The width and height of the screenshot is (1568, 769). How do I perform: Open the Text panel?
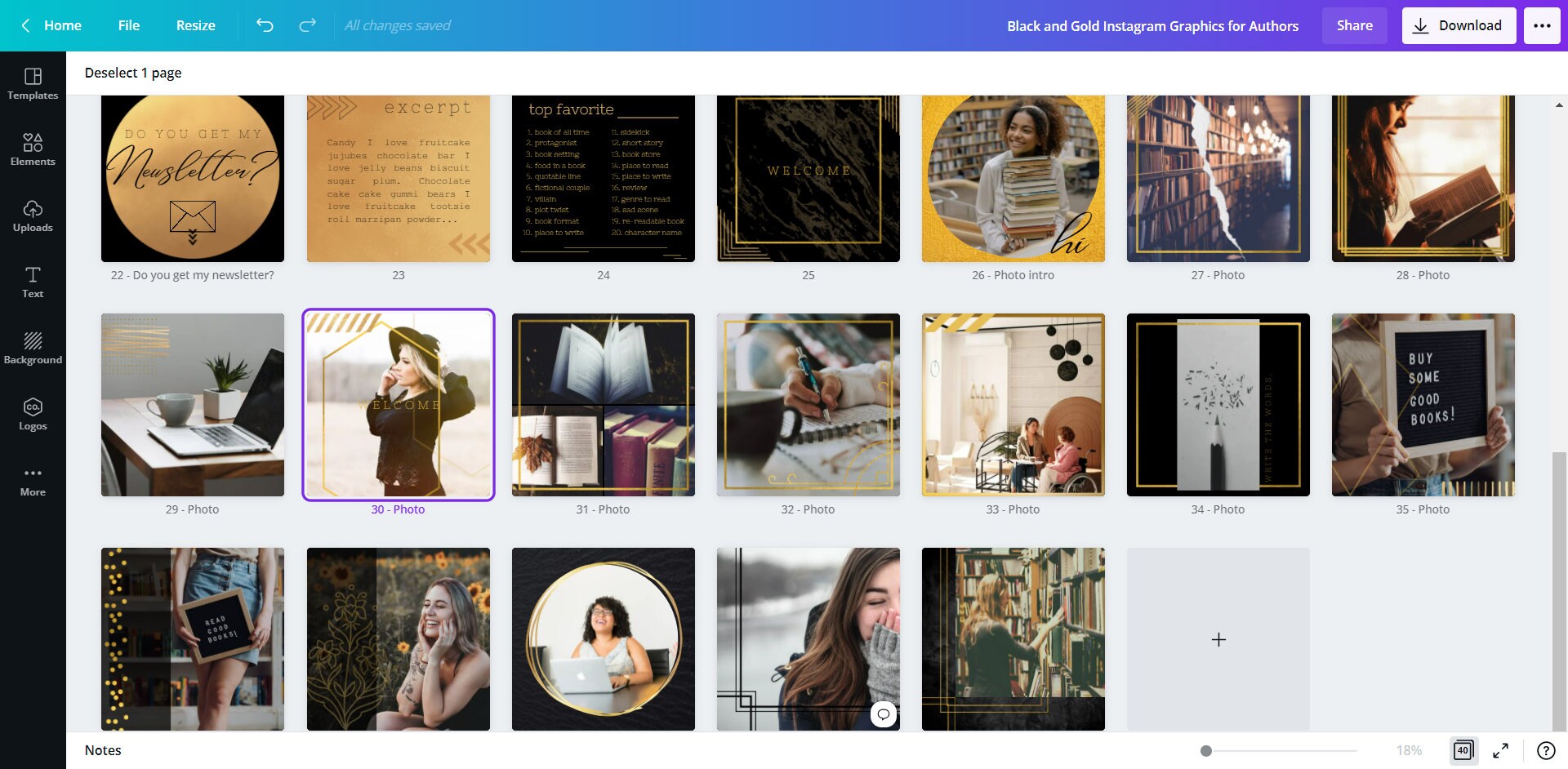(33, 282)
